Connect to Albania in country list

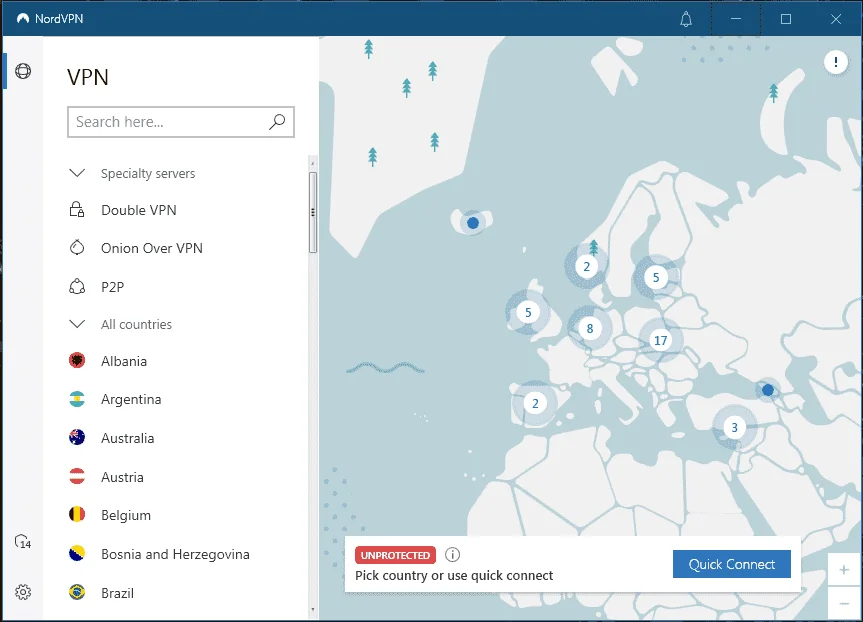(124, 361)
